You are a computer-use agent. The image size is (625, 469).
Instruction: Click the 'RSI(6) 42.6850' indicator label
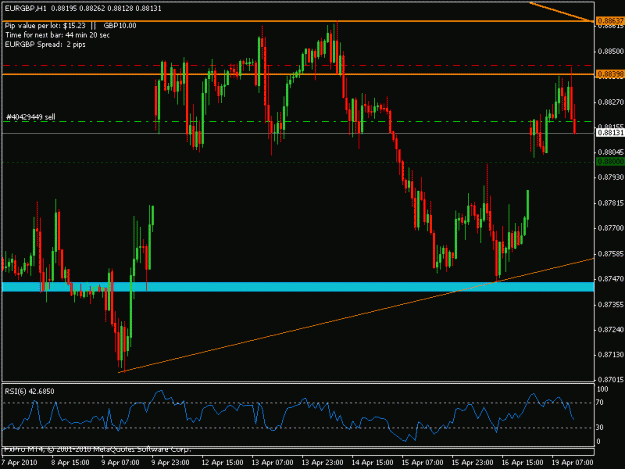29,392
